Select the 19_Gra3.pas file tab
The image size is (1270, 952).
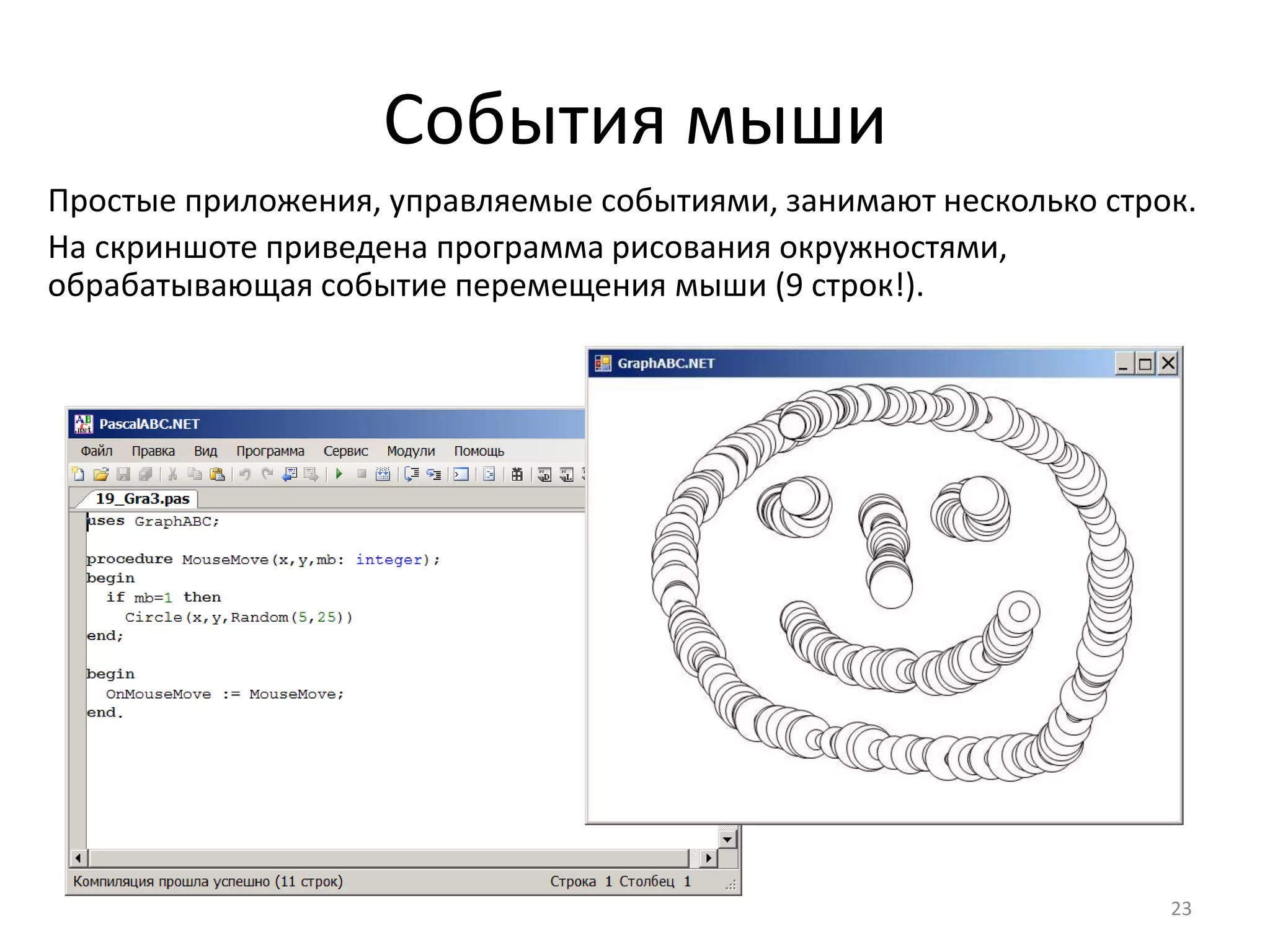point(142,498)
